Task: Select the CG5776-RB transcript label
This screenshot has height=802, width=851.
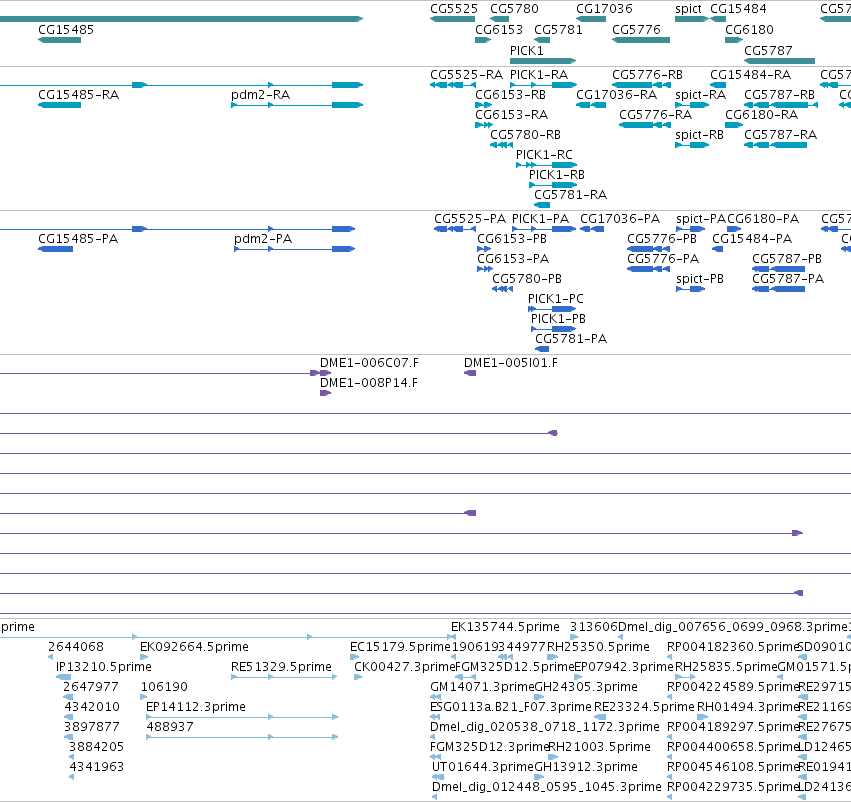Action: (647, 74)
